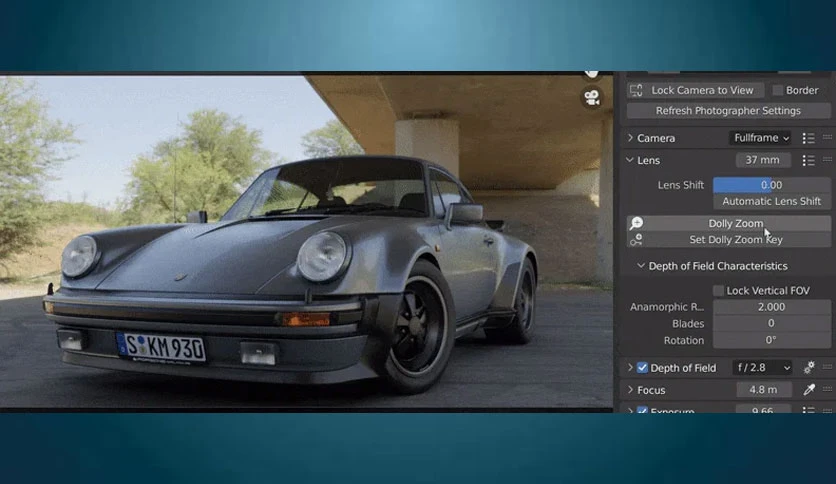The height and width of the screenshot is (484, 836).
Task: Enable Lock Vertical FOV checkbox
Action: point(719,291)
